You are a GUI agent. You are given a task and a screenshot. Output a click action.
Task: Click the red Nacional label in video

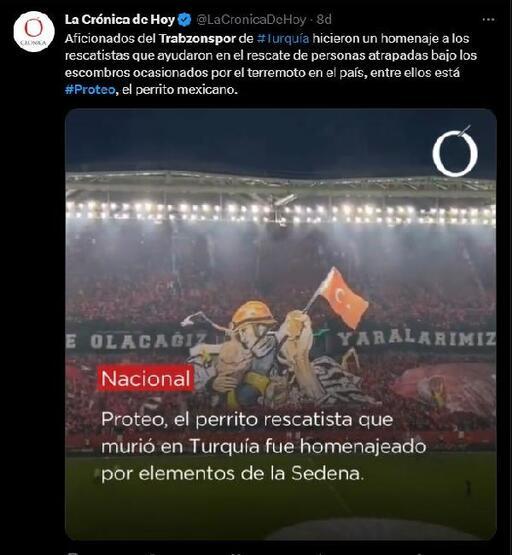[146, 379]
